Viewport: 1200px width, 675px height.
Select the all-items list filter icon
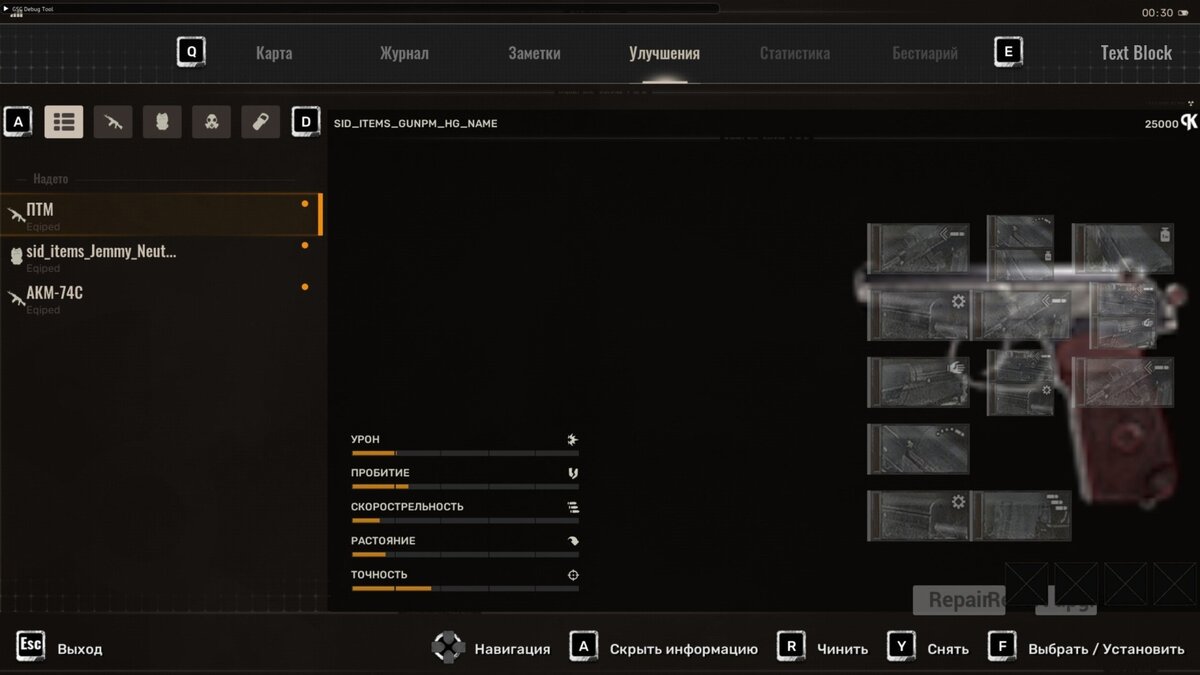click(64, 122)
